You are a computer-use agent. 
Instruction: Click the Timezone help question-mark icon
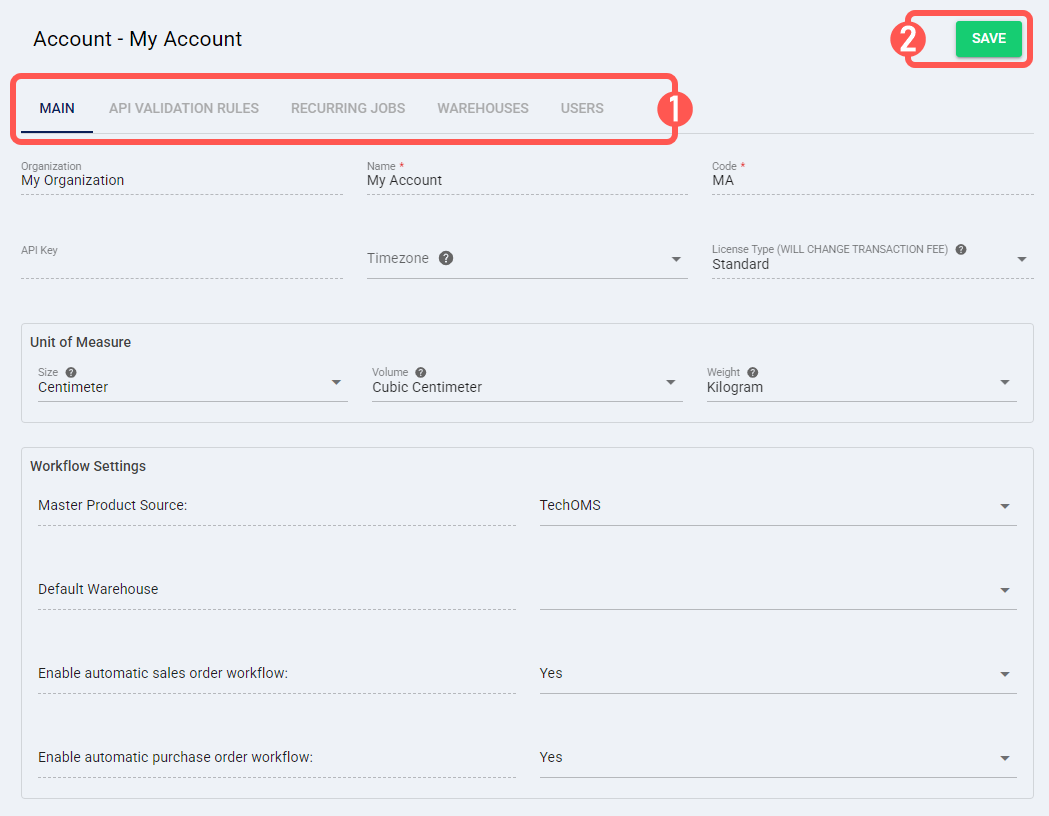[x=446, y=258]
